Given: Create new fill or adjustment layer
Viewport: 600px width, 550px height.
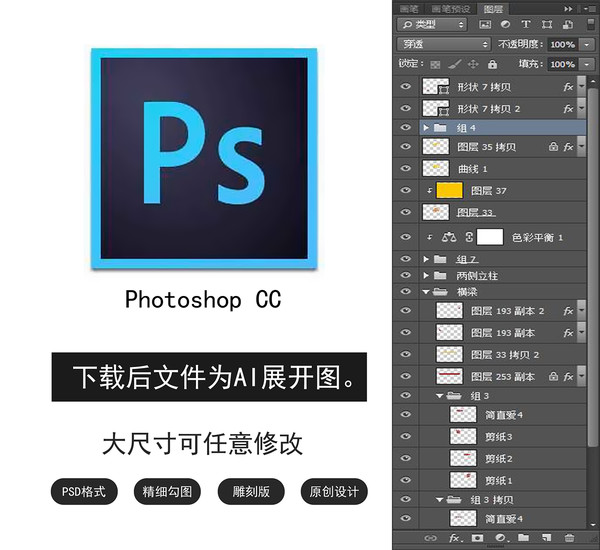Looking at the screenshot, I should 502,538.
